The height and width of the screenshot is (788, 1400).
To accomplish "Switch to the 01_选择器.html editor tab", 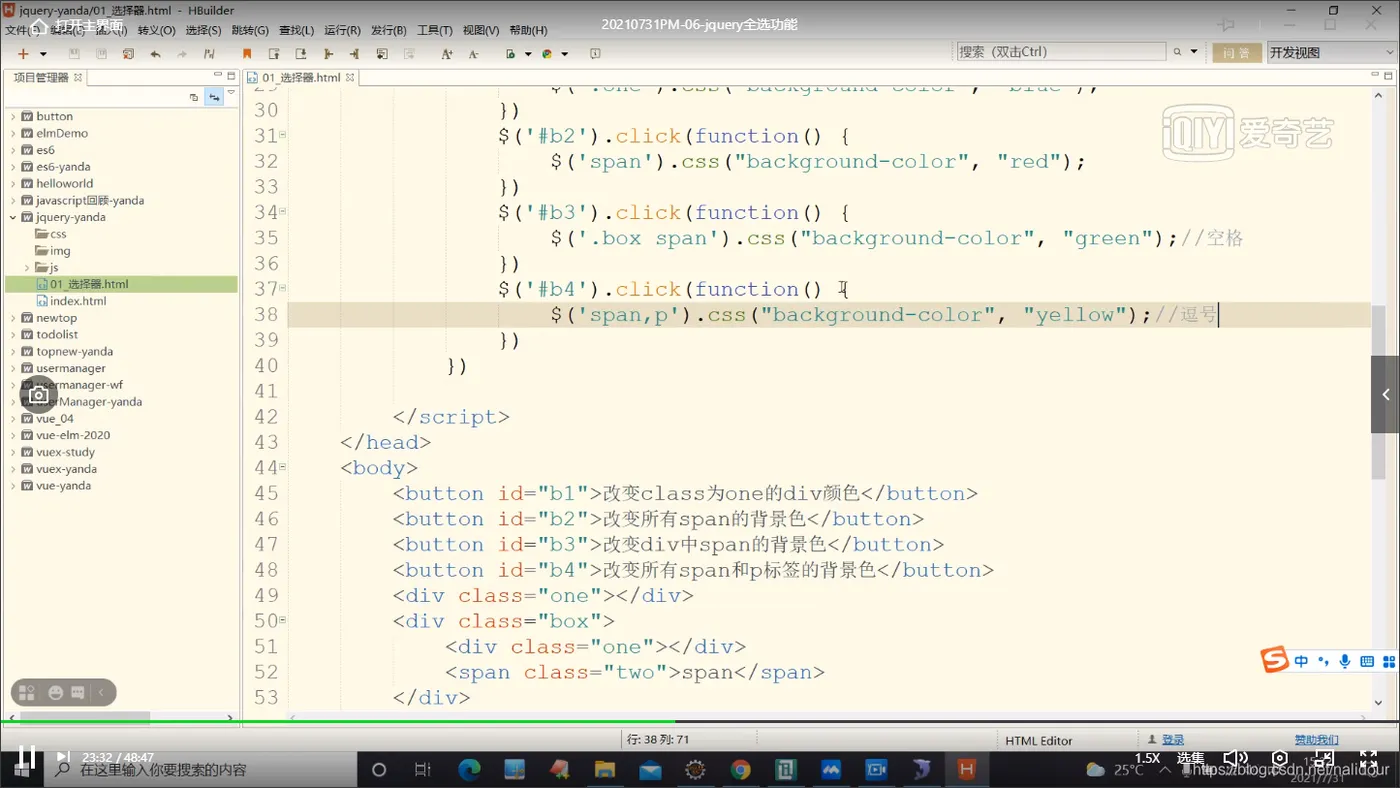I will pos(300,77).
